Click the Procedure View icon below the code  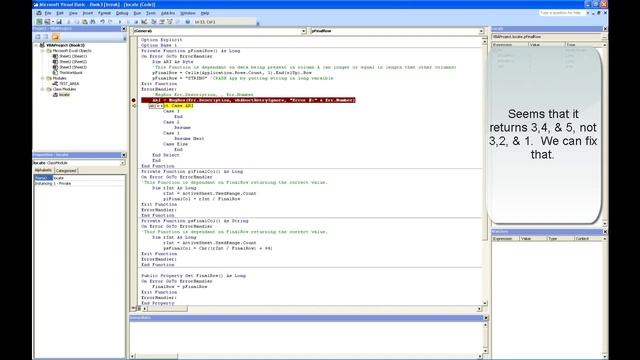pyautogui.click(x=133, y=309)
